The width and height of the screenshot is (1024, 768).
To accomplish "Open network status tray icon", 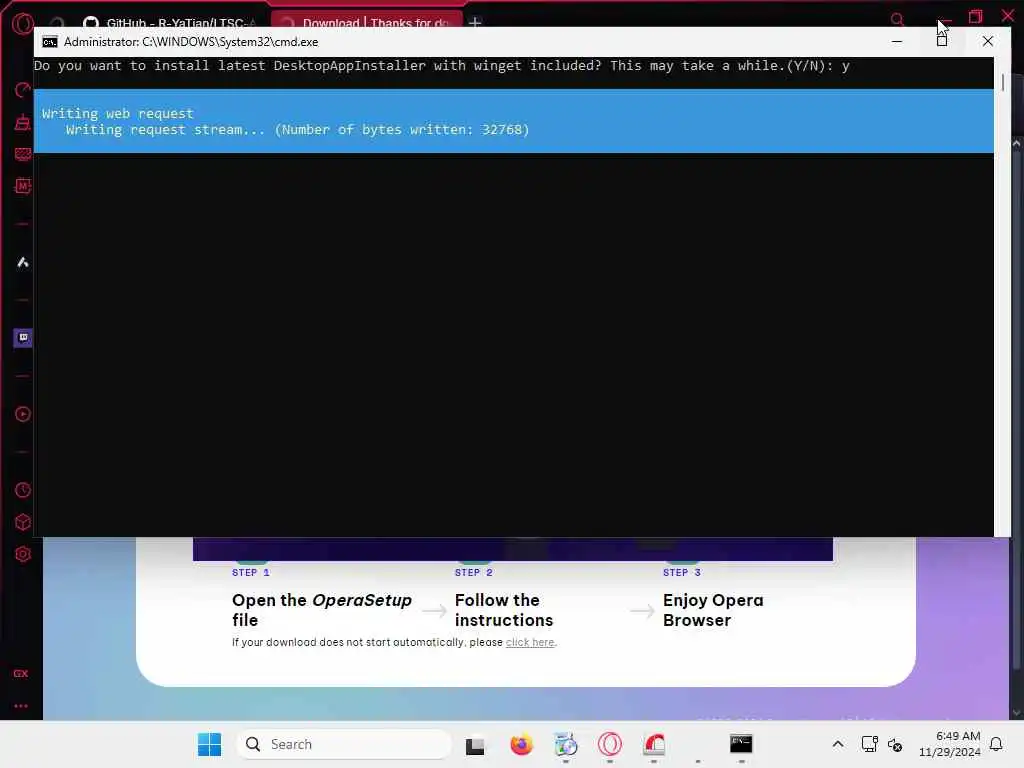I will pyautogui.click(x=870, y=744).
